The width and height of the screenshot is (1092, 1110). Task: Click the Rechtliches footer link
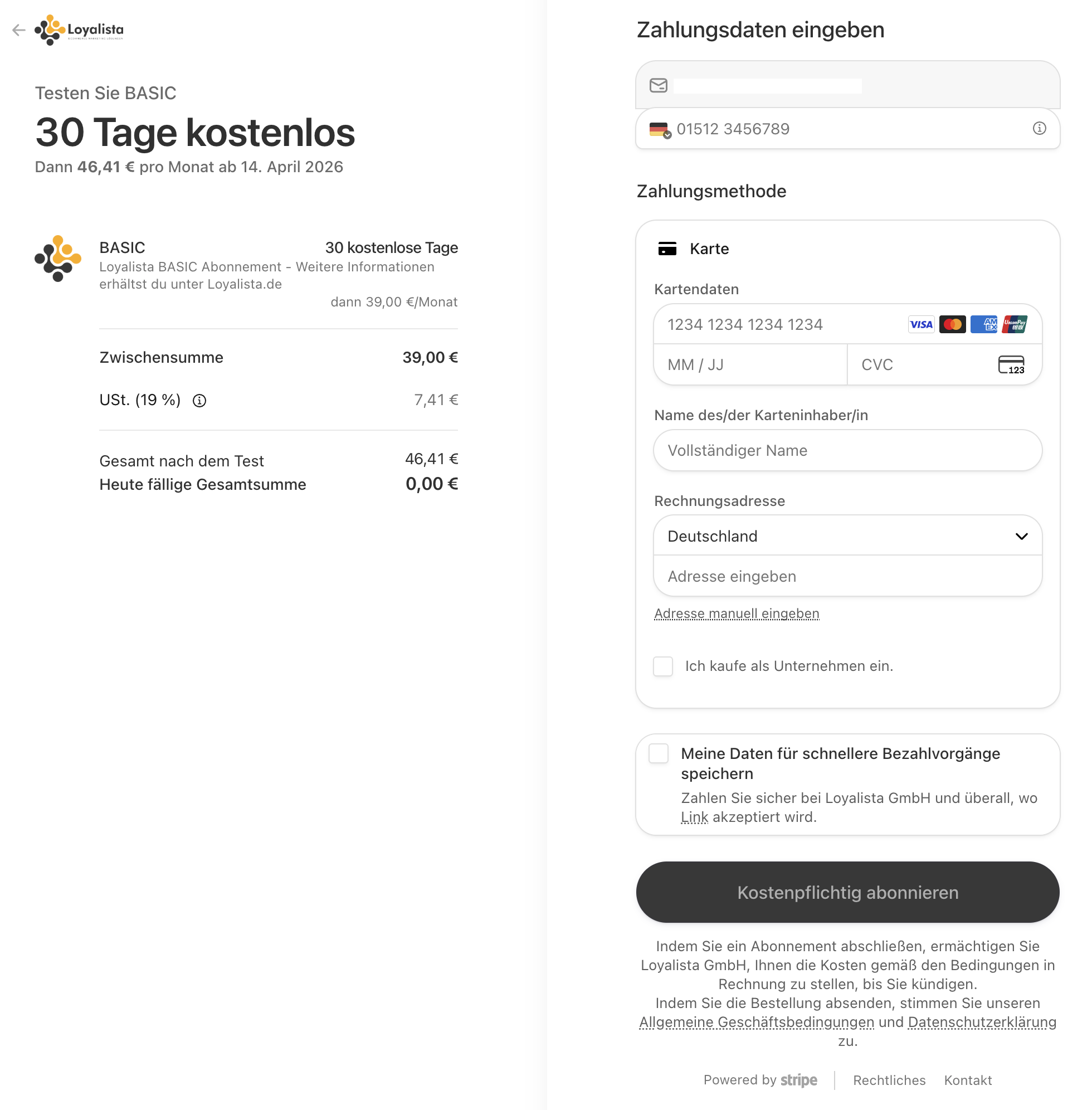click(889, 1080)
